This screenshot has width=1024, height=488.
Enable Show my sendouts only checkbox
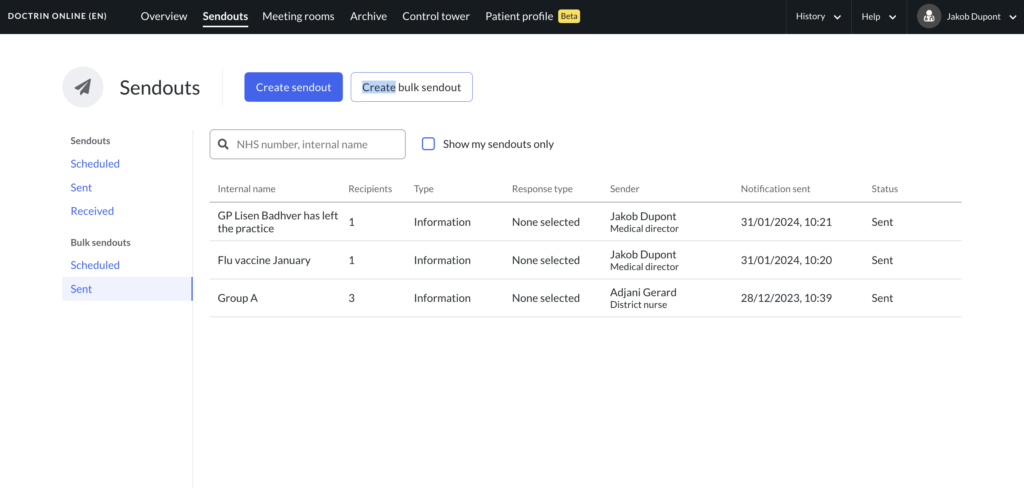click(428, 144)
